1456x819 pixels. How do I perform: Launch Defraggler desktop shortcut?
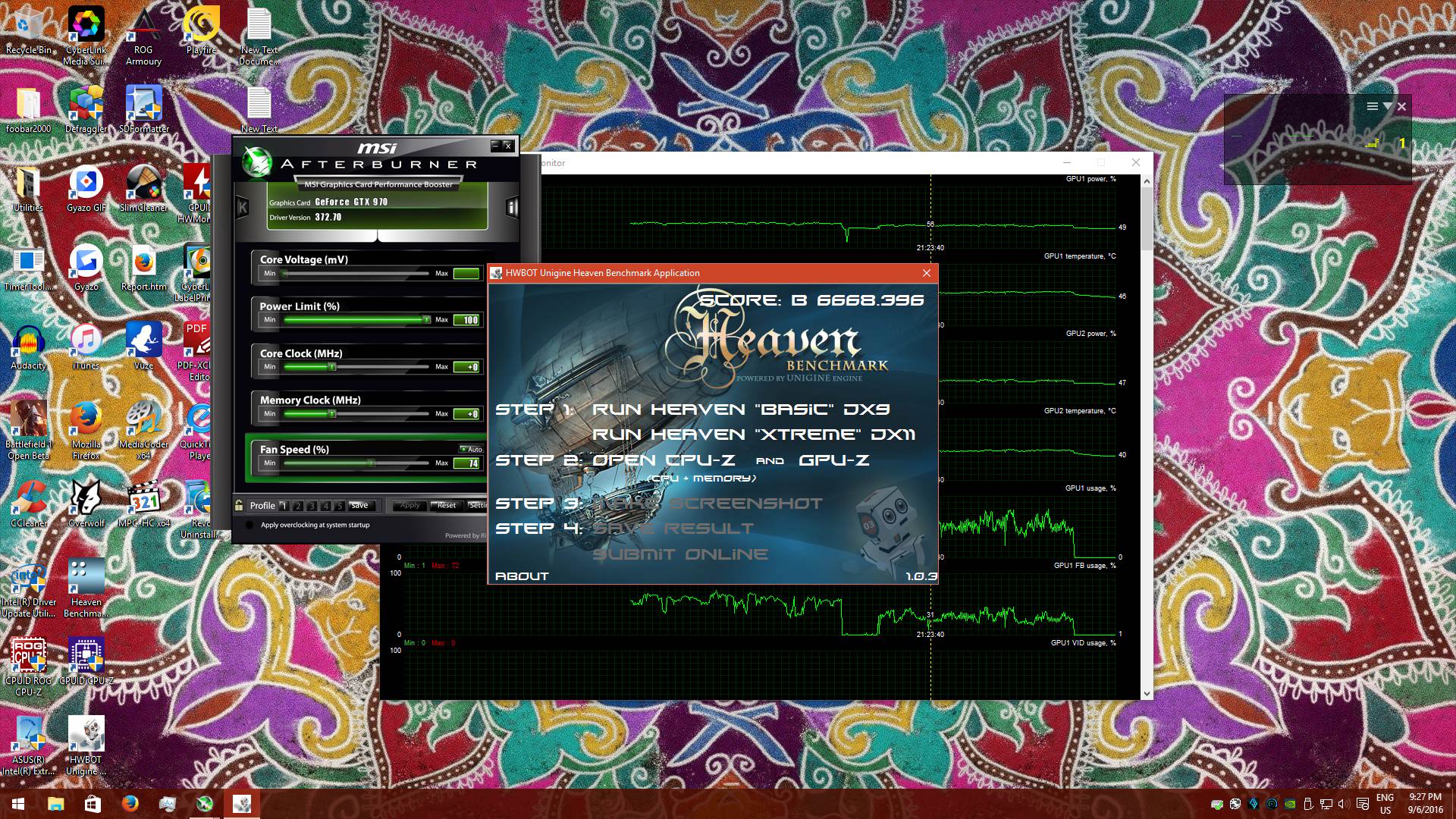pos(86,110)
